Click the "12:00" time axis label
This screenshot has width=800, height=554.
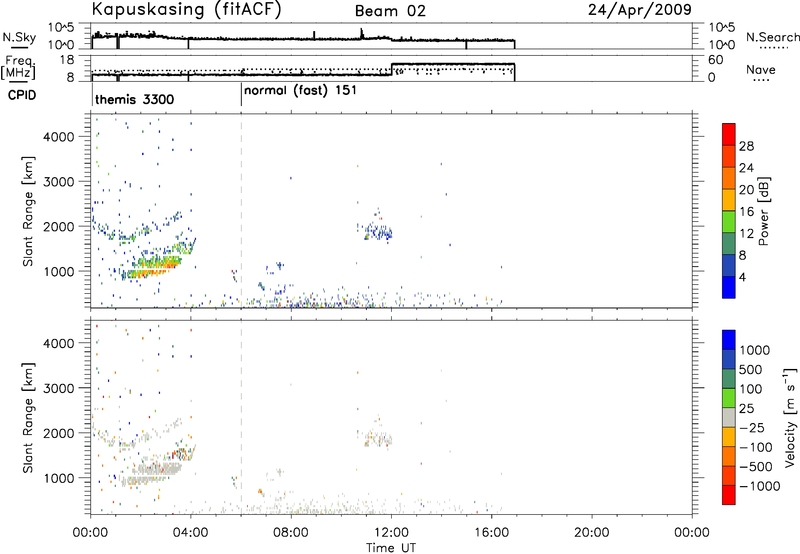point(391,533)
